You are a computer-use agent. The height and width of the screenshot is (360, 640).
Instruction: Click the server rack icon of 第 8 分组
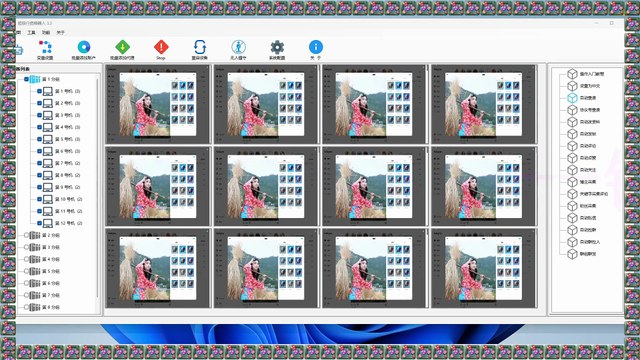(x=35, y=307)
